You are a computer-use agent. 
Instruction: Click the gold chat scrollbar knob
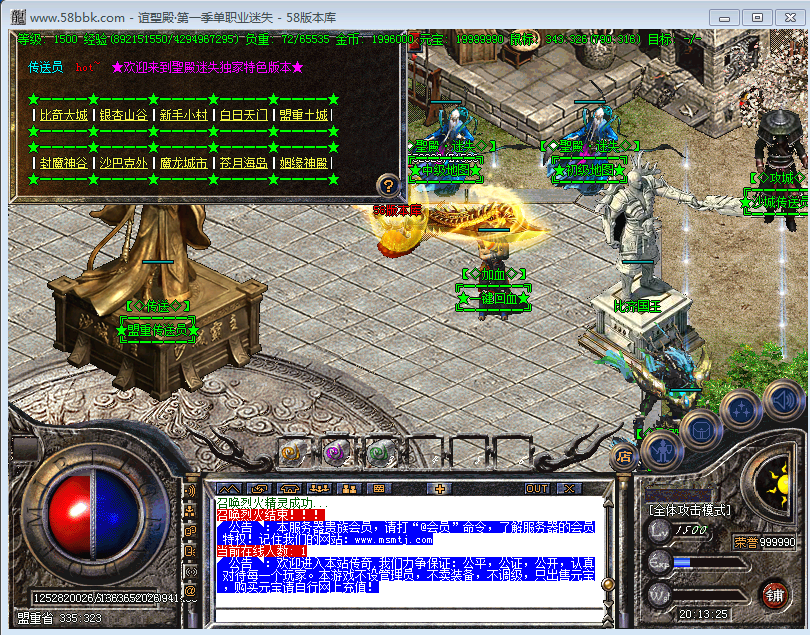click(x=609, y=584)
